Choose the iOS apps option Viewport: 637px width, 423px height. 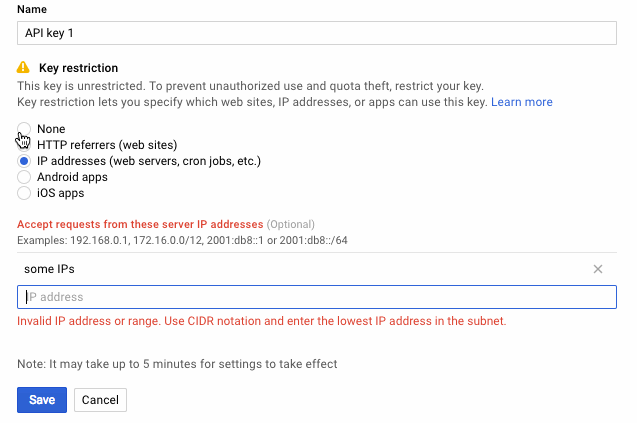pos(24,193)
